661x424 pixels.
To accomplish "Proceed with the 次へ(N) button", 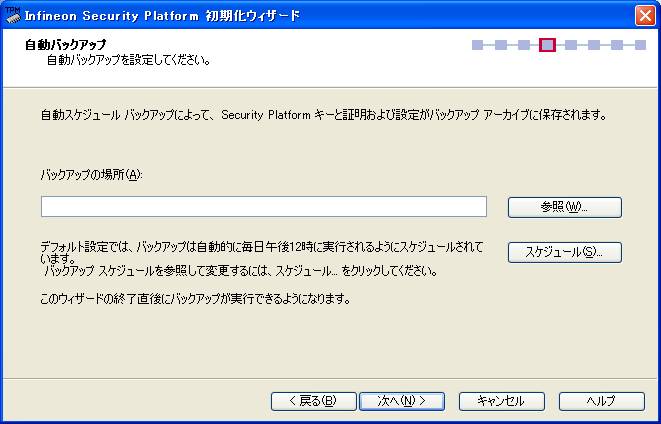I will click(402, 401).
